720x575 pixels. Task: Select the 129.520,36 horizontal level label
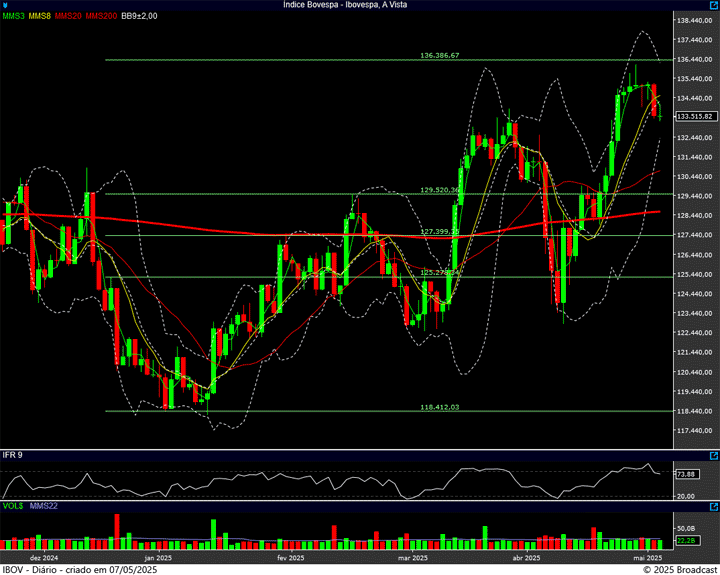[440, 189]
